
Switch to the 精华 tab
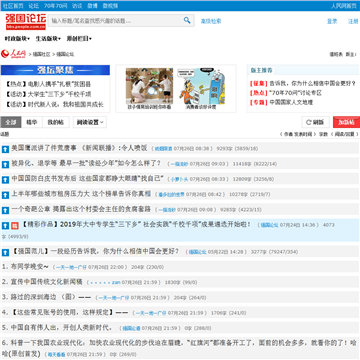tap(32, 122)
